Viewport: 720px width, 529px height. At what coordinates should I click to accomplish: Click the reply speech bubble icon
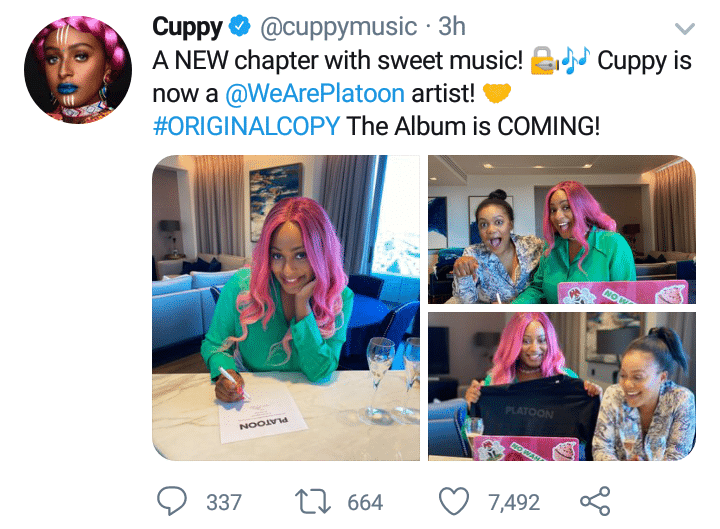[172, 501]
